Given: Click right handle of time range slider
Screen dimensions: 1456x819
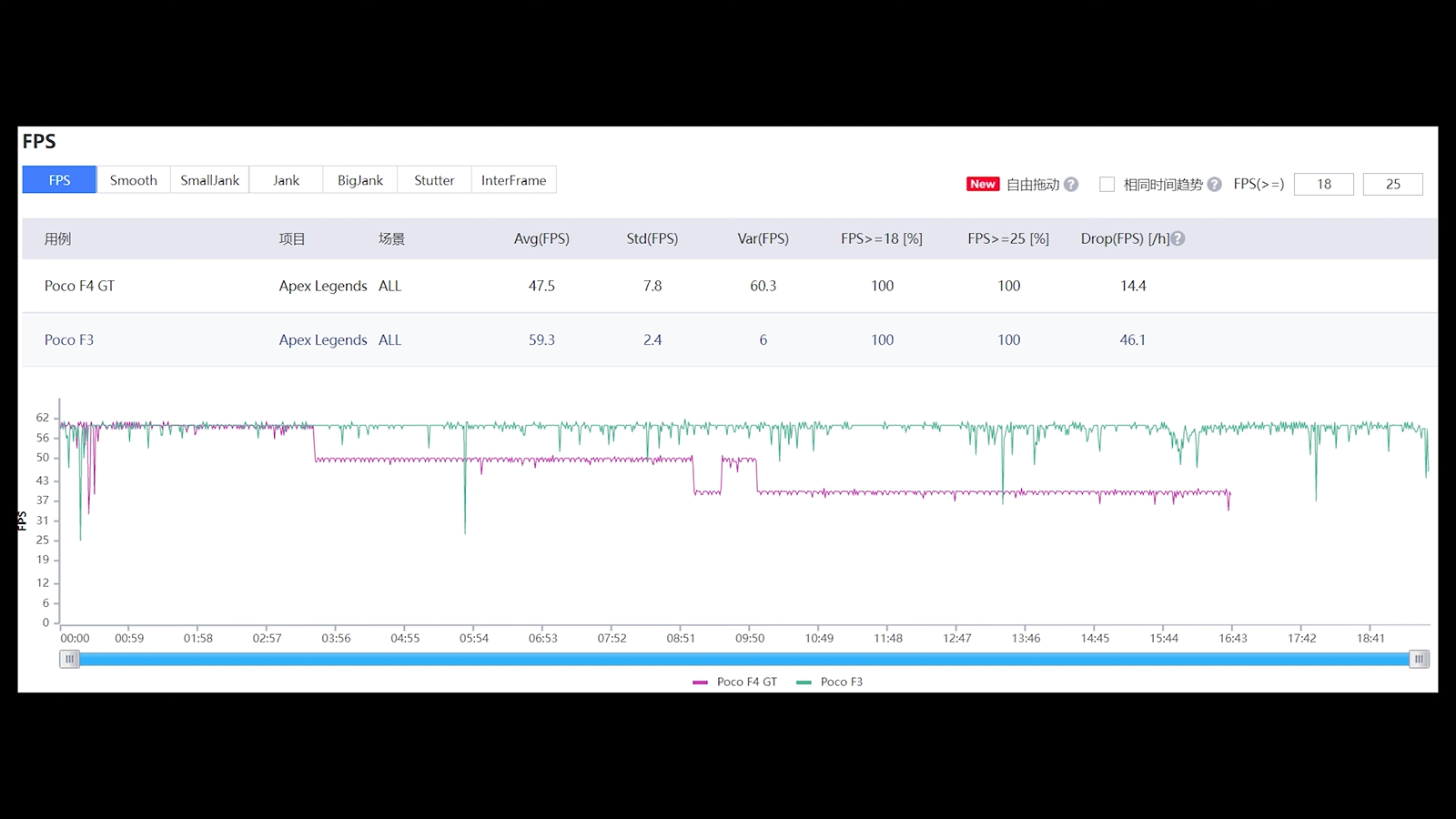Looking at the screenshot, I should 1418,659.
